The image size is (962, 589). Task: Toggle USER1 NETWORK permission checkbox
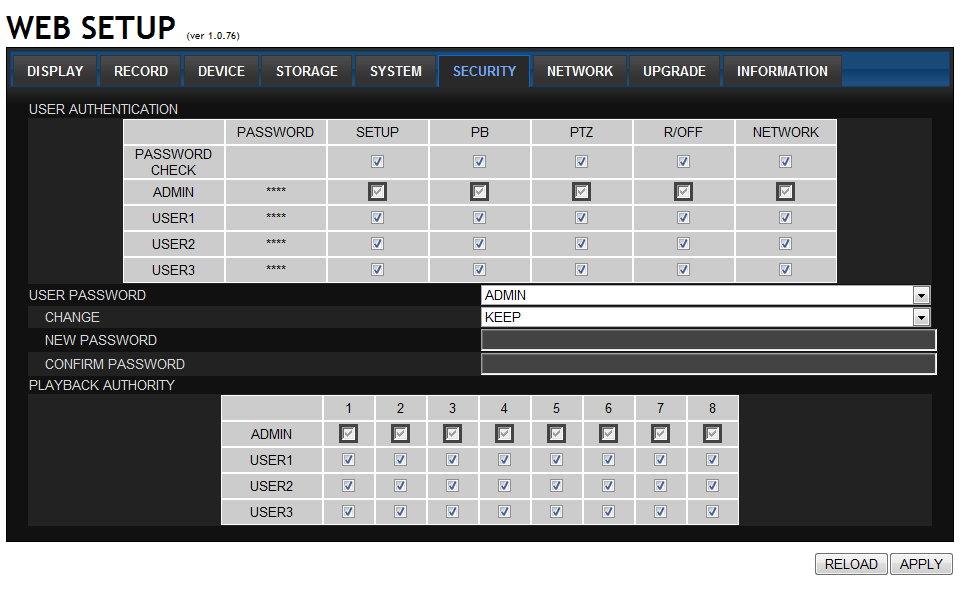click(785, 218)
